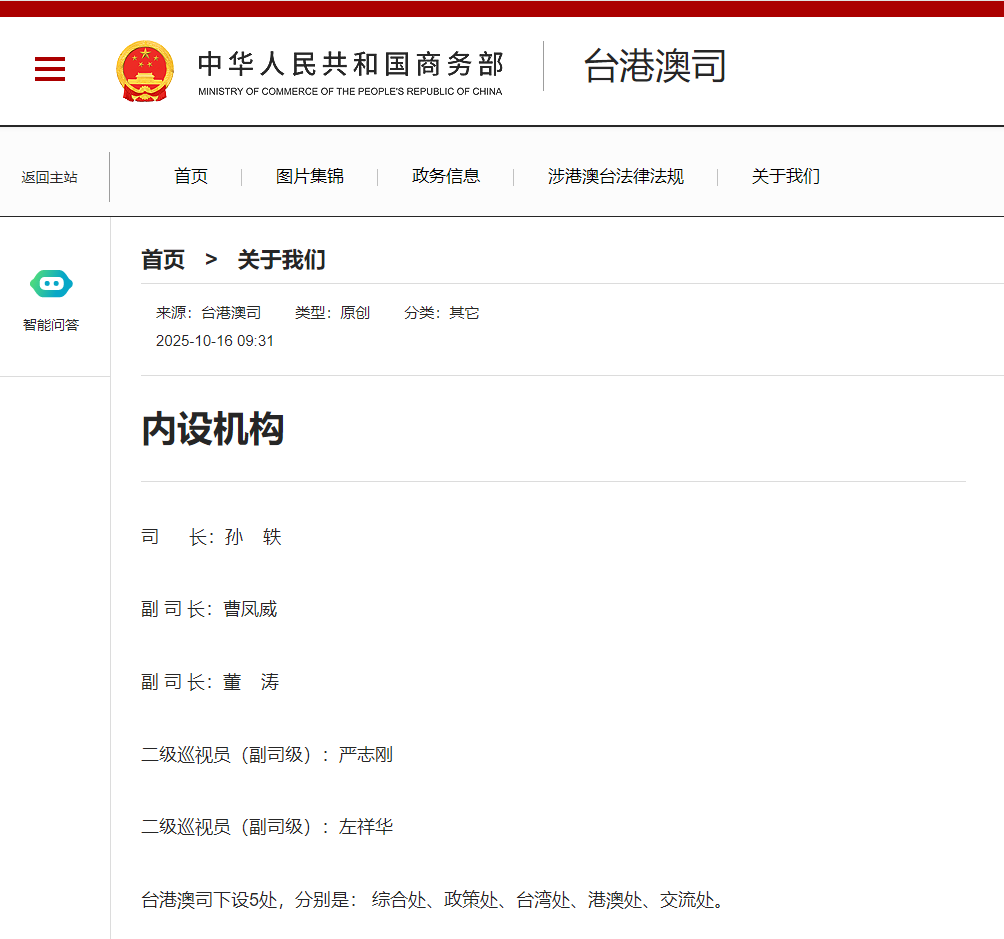This screenshot has height=939, width=1004.
Task: Click the publish date 2025-10-16 09:31
Action: coord(215,341)
